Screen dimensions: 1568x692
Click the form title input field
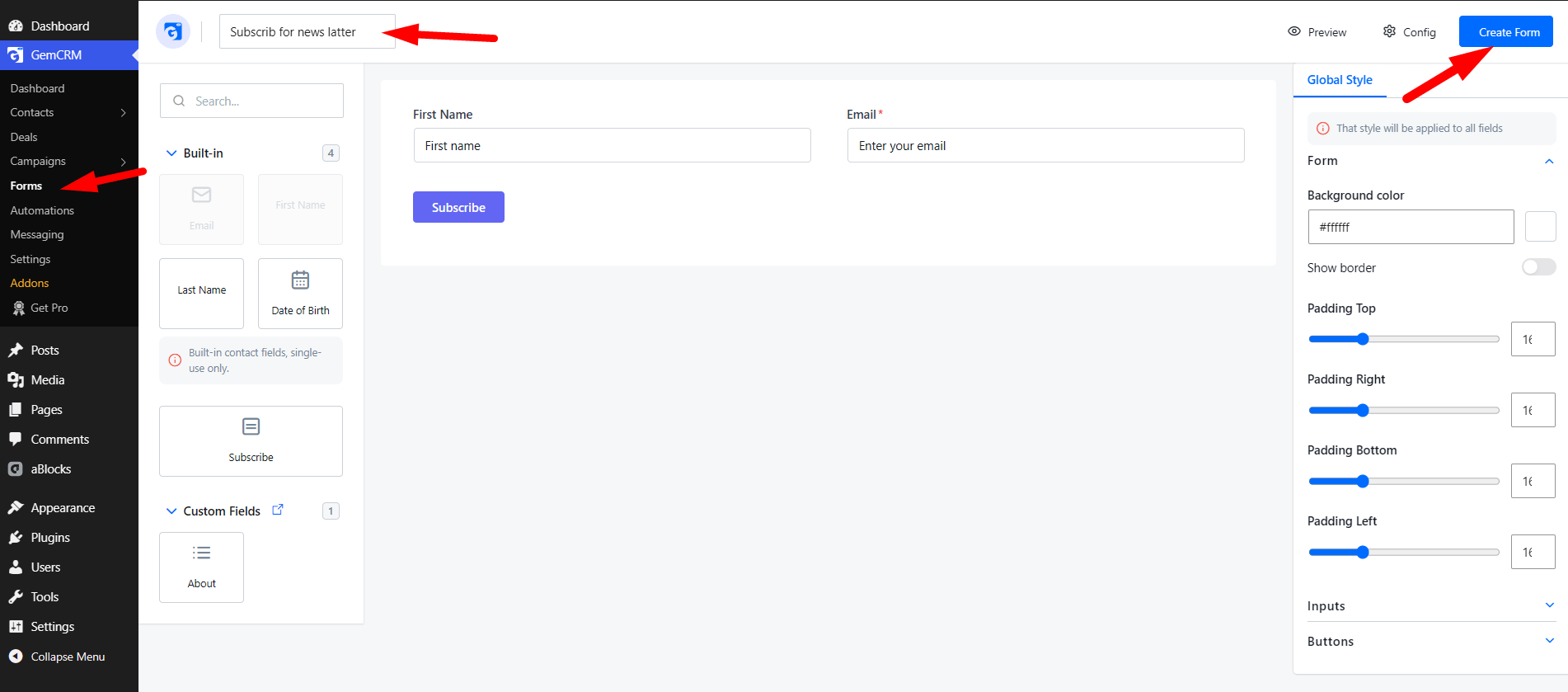(x=307, y=31)
